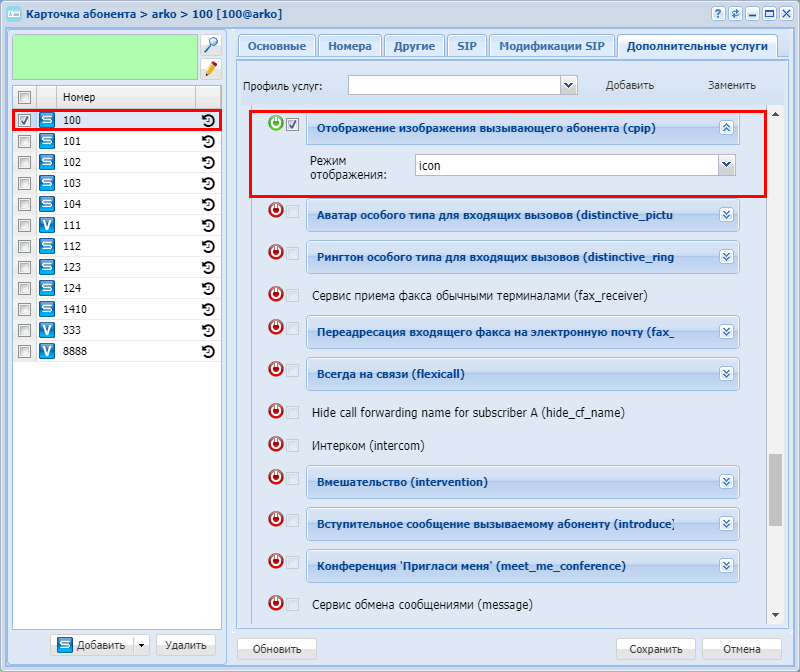
Task: Open the Режим отображения dropdown
Action: pyautogui.click(x=727, y=165)
